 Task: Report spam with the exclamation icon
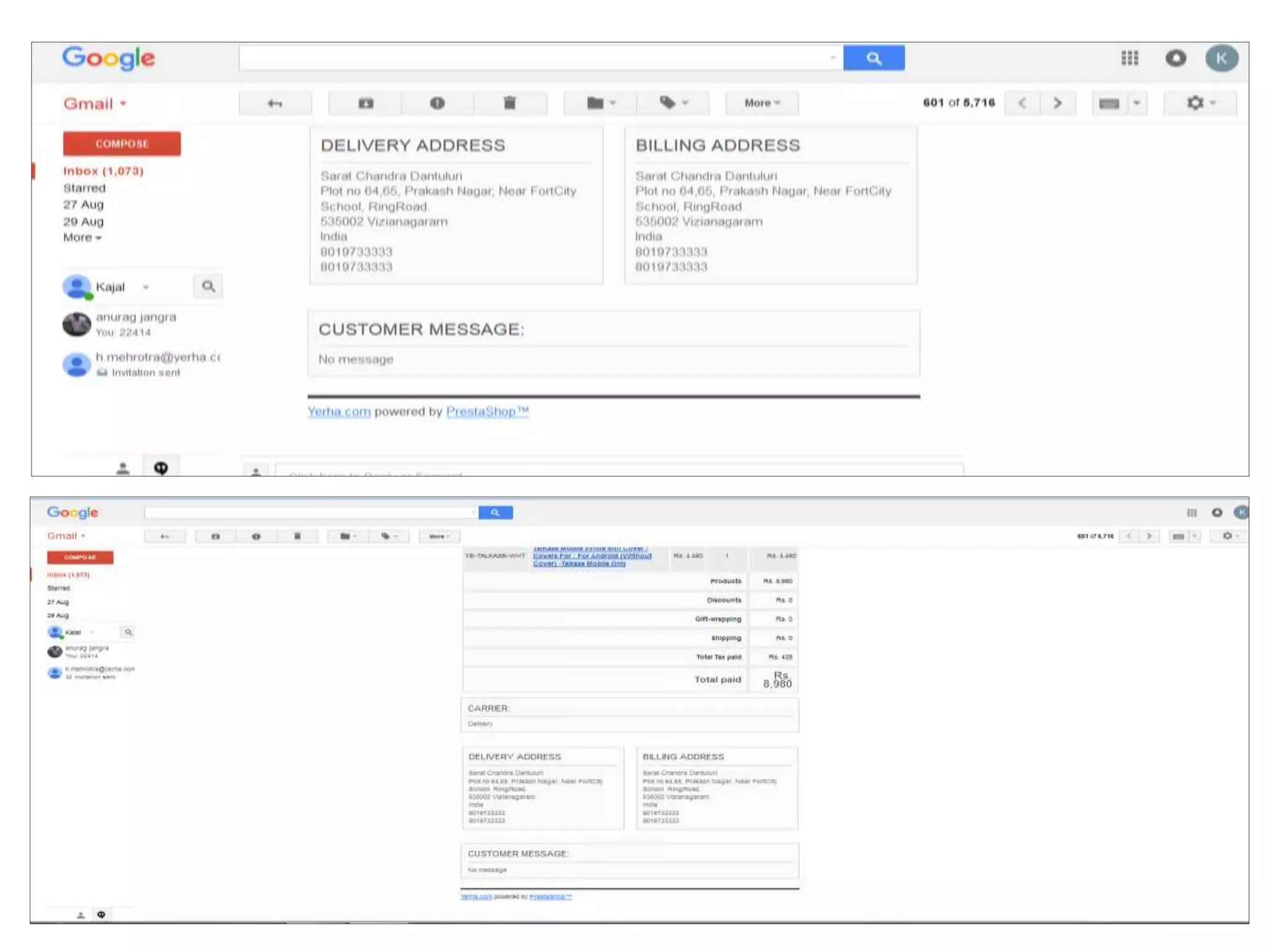click(437, 103)
